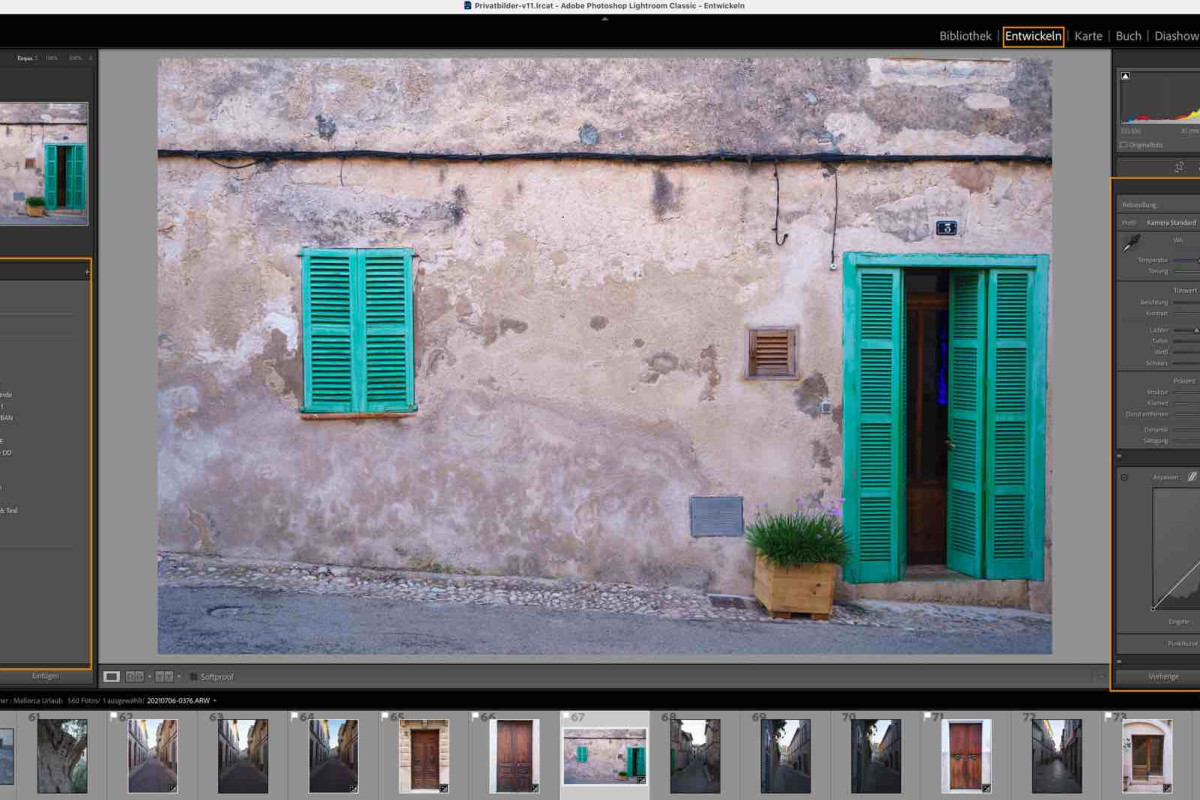The height and width of the screenshot is (800, 1200).
Task: Click the Vorherige button
Action: click(x=1162, y=677)
